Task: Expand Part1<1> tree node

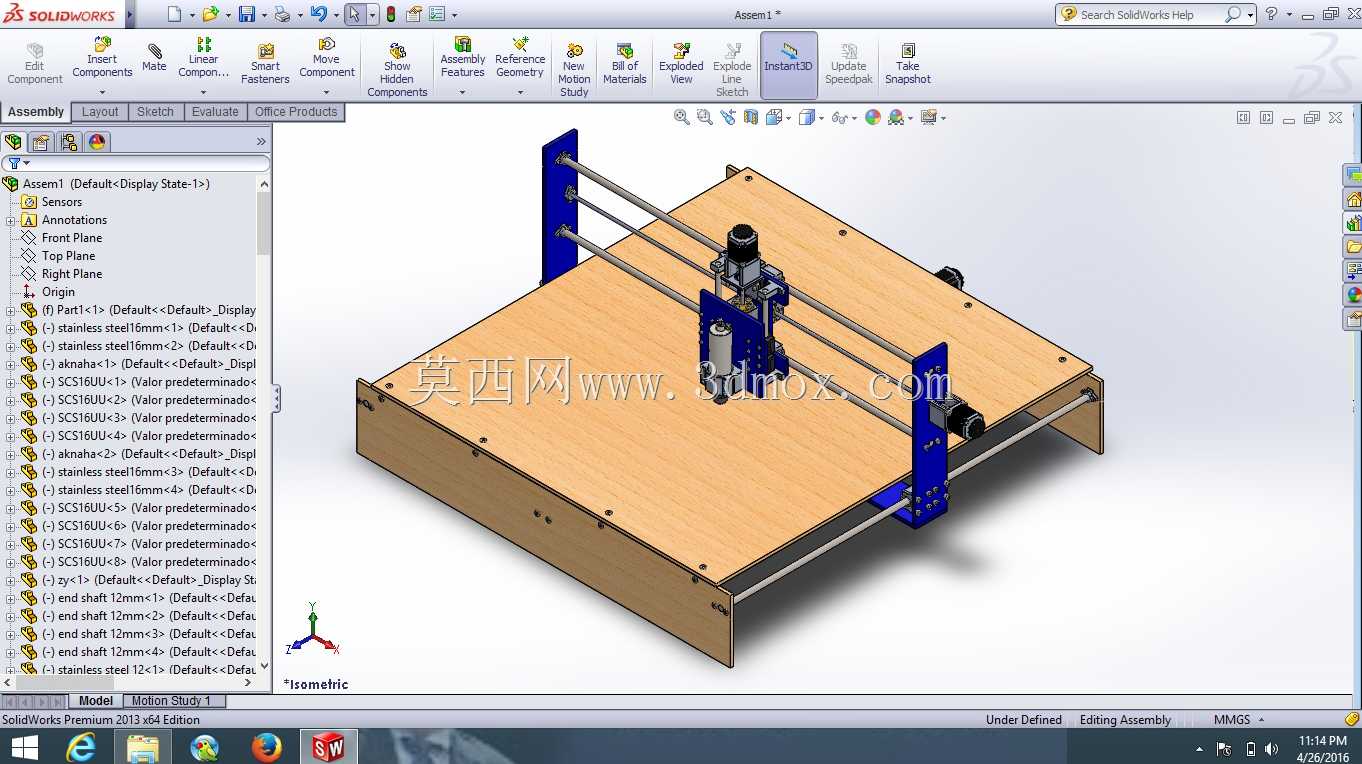Action: point(10,310)
